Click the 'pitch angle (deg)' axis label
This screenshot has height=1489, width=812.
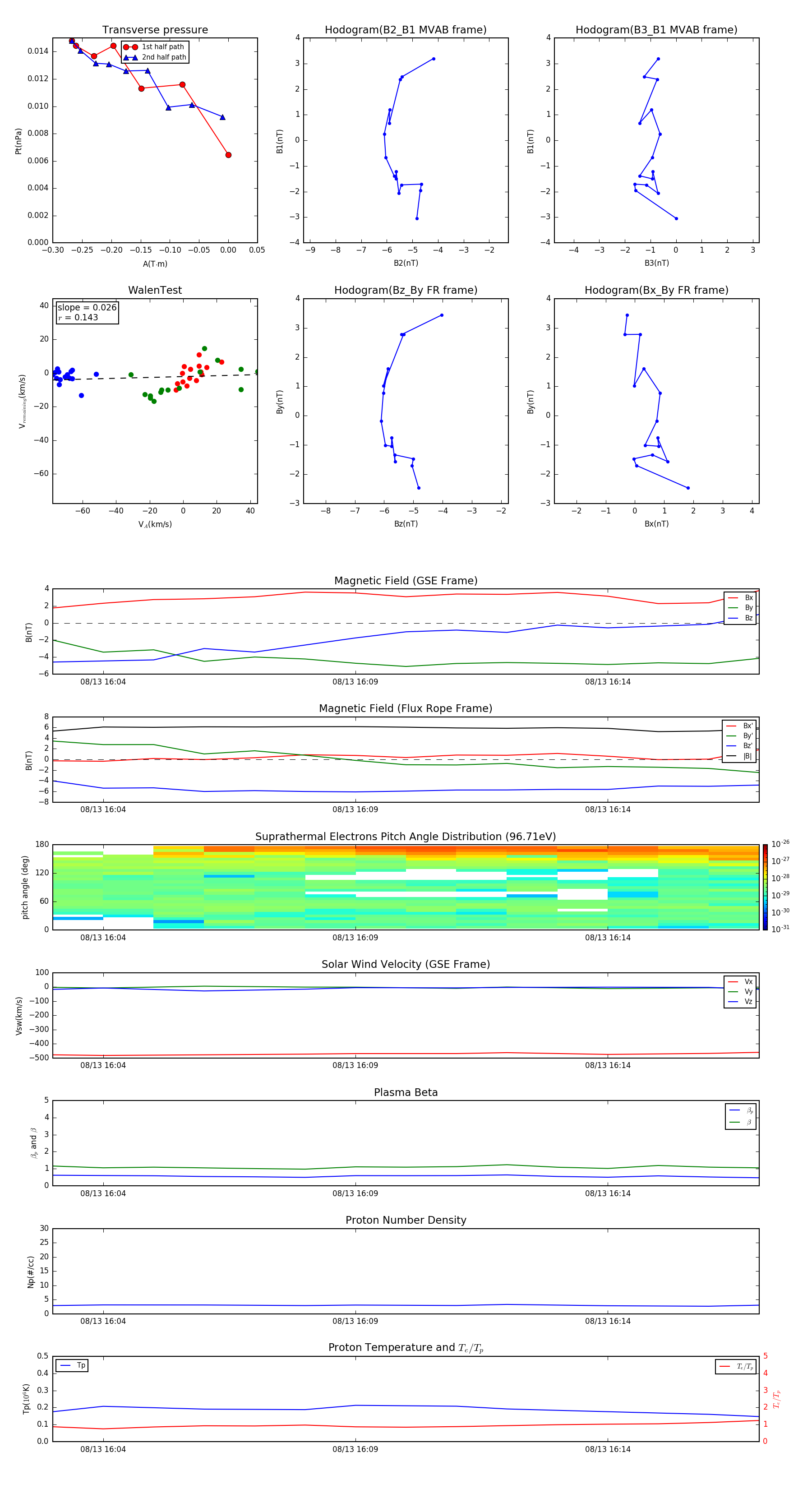tap(25, 887)
